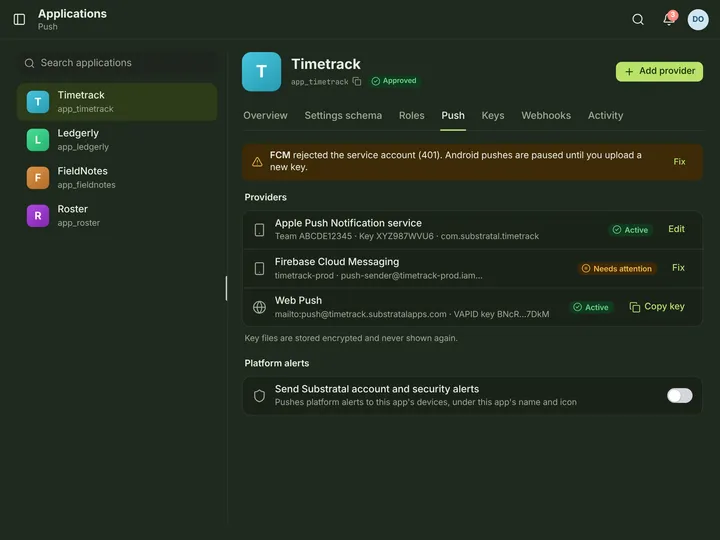
Task: Switch to Settings schema tab
Action: [x=343, y=116]
